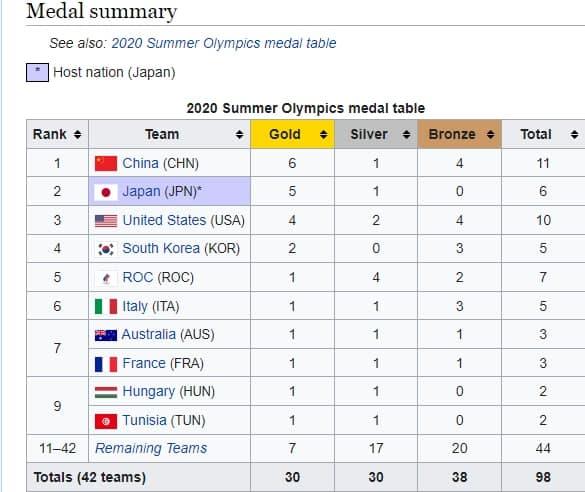Click the Australia flag icon

point(106,335)
